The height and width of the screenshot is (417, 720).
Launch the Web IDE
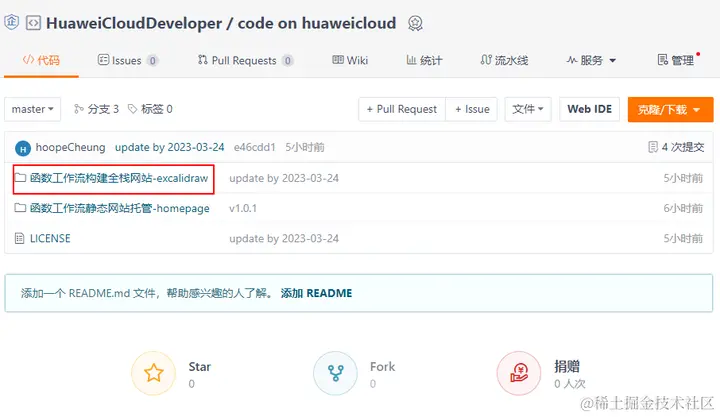click(x=590, y=109)
